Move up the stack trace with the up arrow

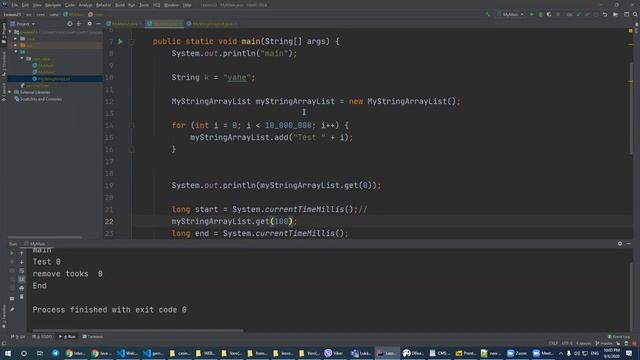[22, 253]
